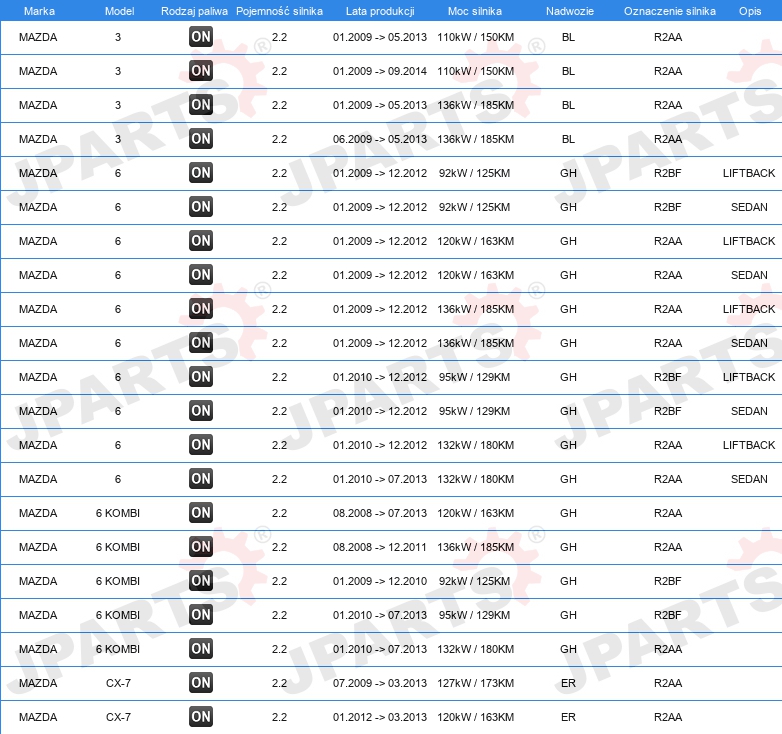Screen dimensions: 782x734
Task: Click ON icon in Mazda 6 92kW LIFTBACK row
Action: (201, 173)
